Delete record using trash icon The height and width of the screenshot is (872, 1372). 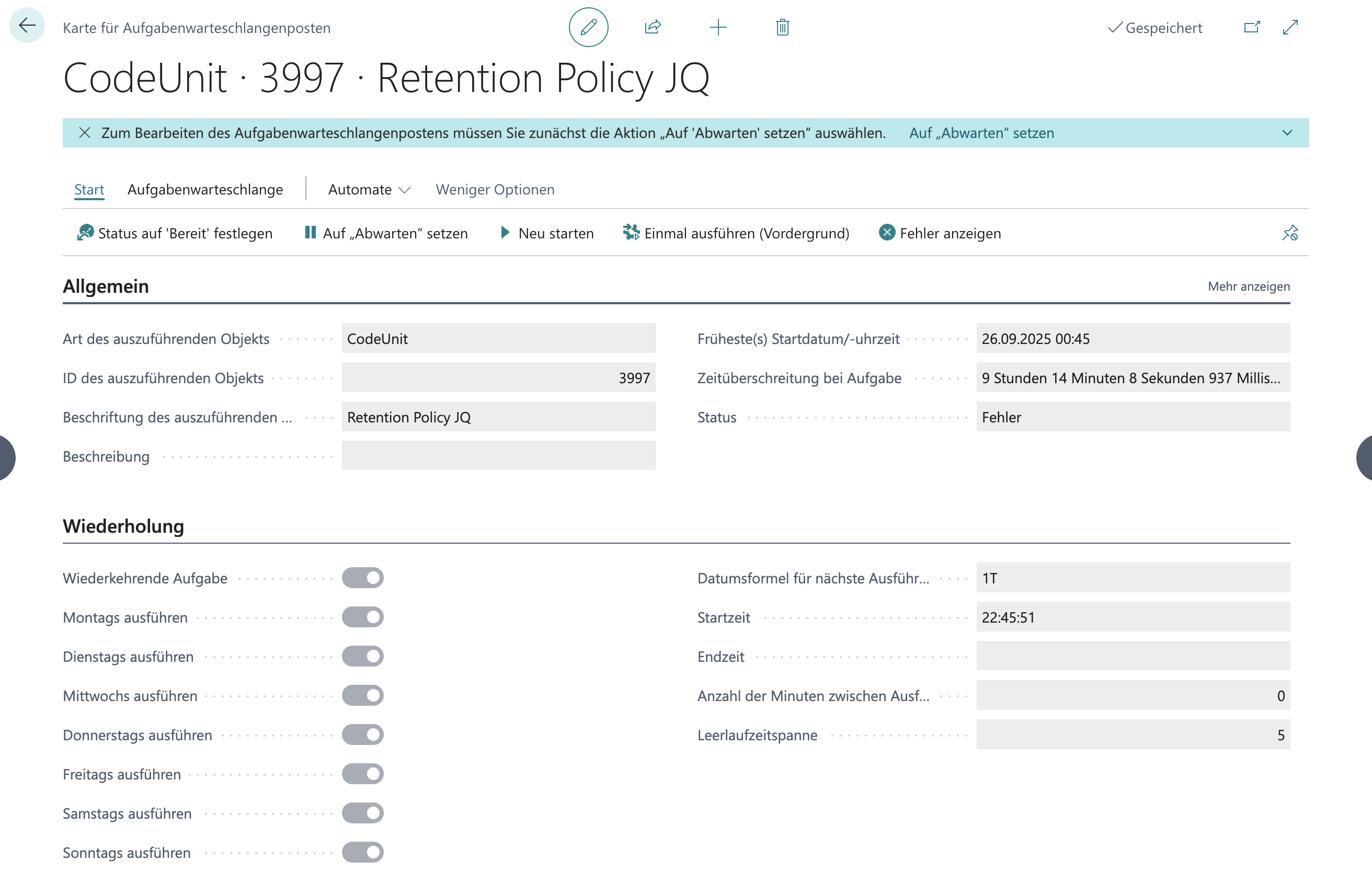pyautogui.click(x=782, y=27)
